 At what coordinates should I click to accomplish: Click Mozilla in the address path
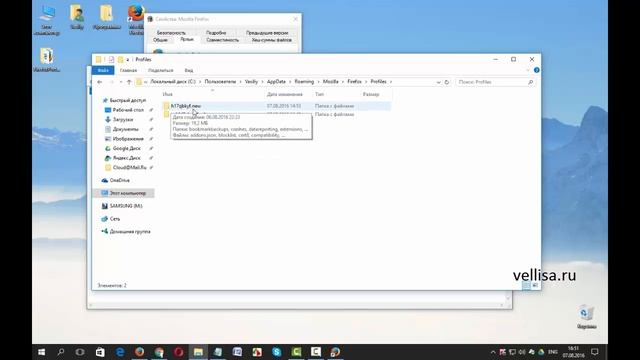[x=331, y=82]
